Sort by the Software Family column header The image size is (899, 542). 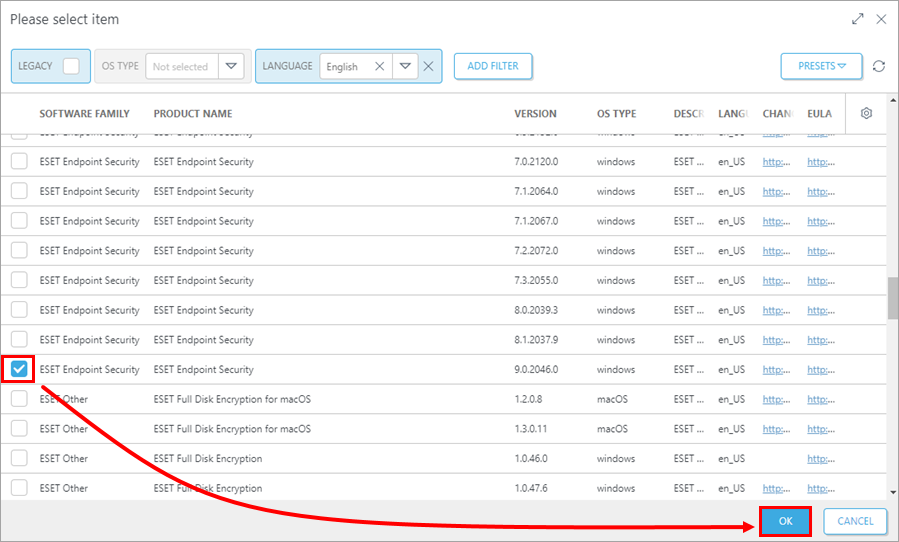(84, 114)
